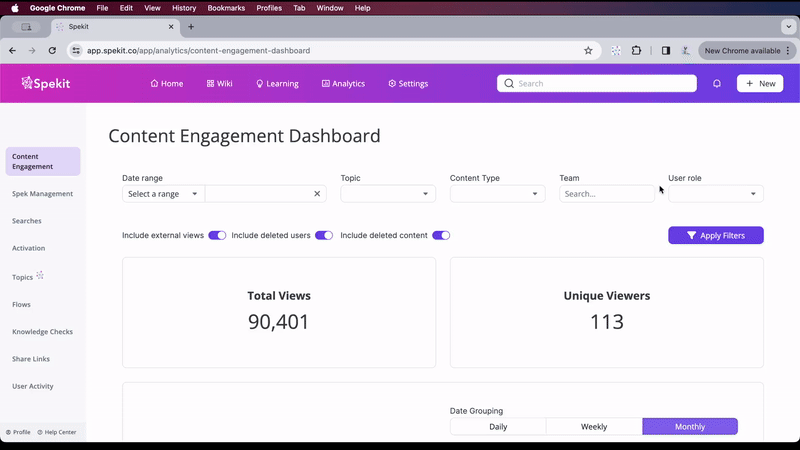Click Total Views value 90,401
Image resolution: width=800 pixels, height=450 pixels.
(x=279, y=322)
